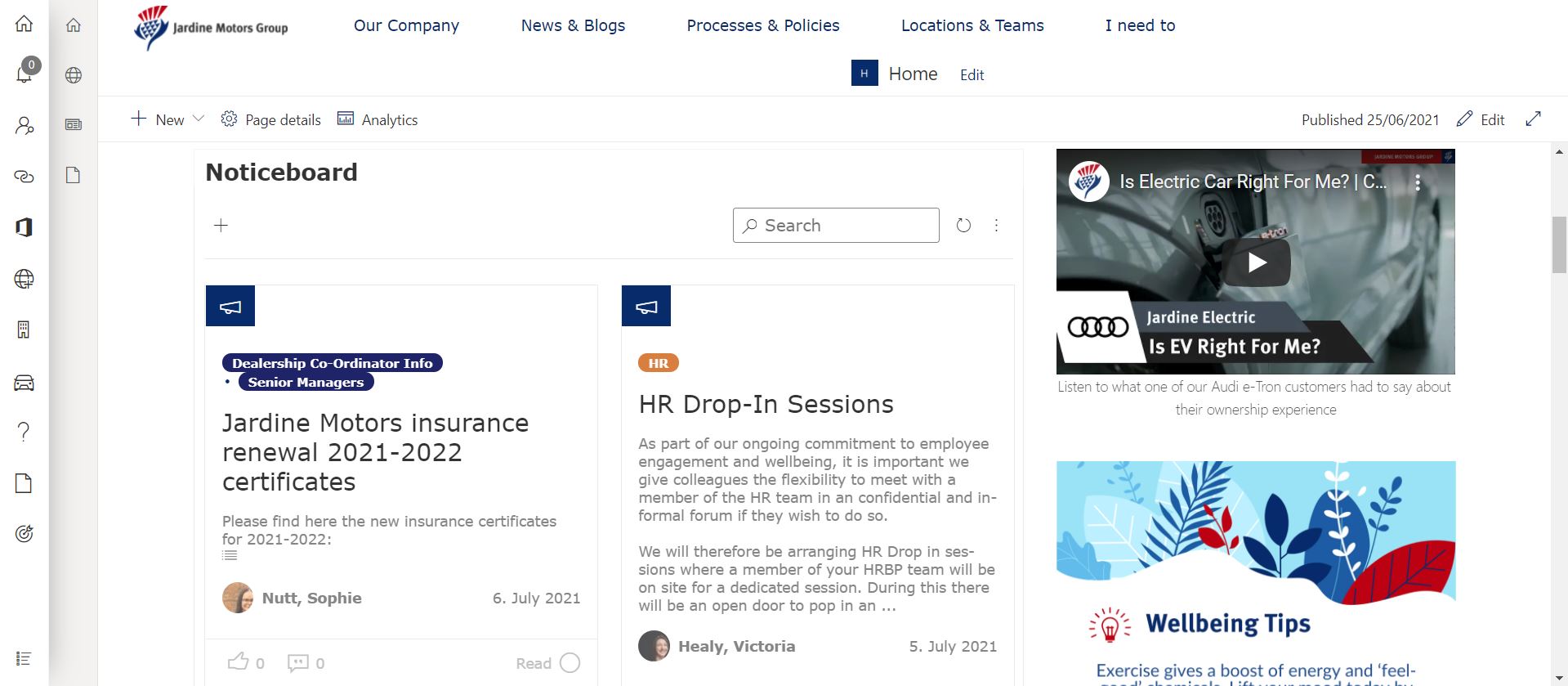The height and width of the screenshot is (686, 1568).
Task: Click the blue H site icon beside Home
Action: (864, 74)
